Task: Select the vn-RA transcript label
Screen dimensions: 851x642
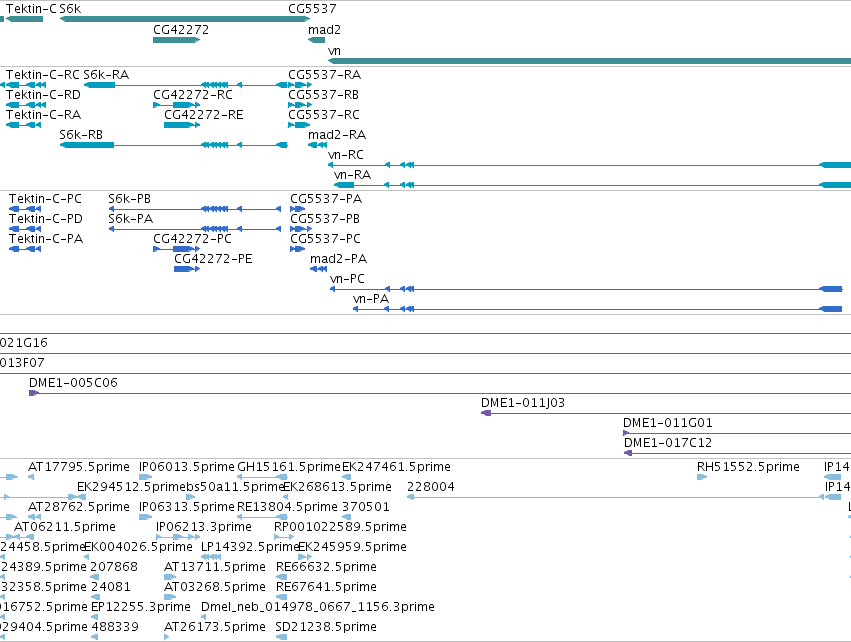Action: (352, 175)
